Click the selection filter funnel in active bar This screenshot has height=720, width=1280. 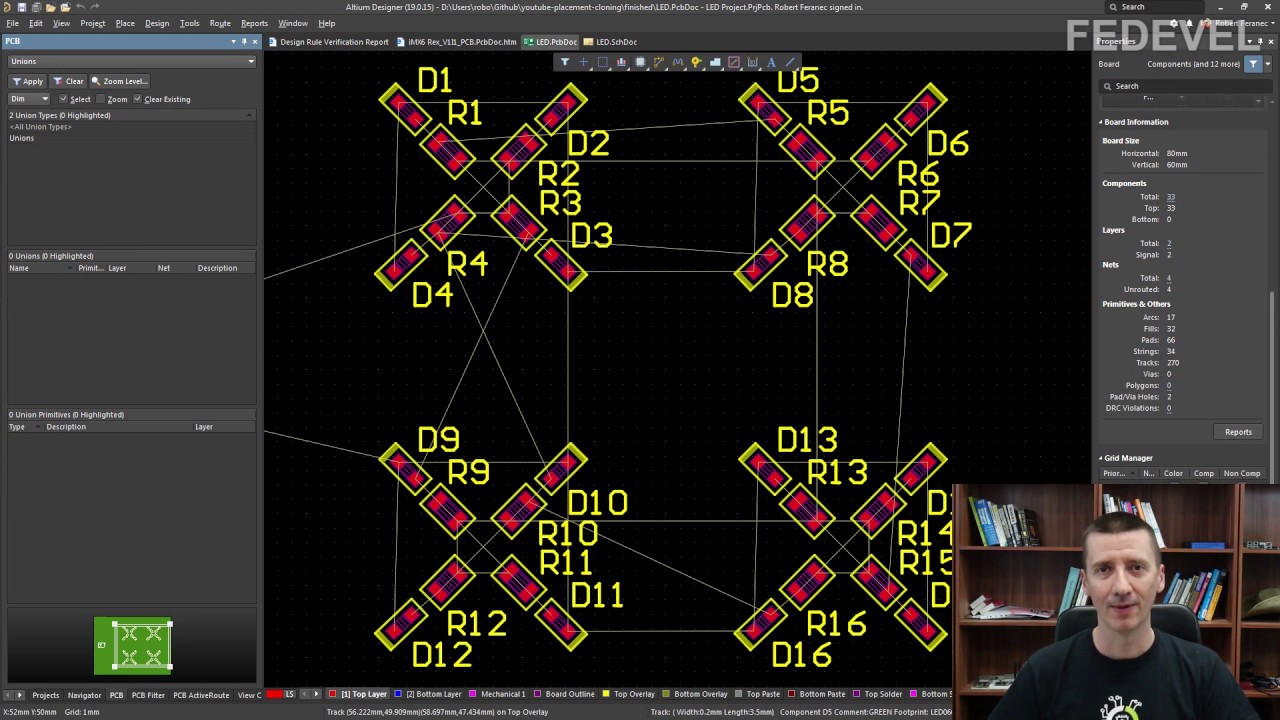565,62
